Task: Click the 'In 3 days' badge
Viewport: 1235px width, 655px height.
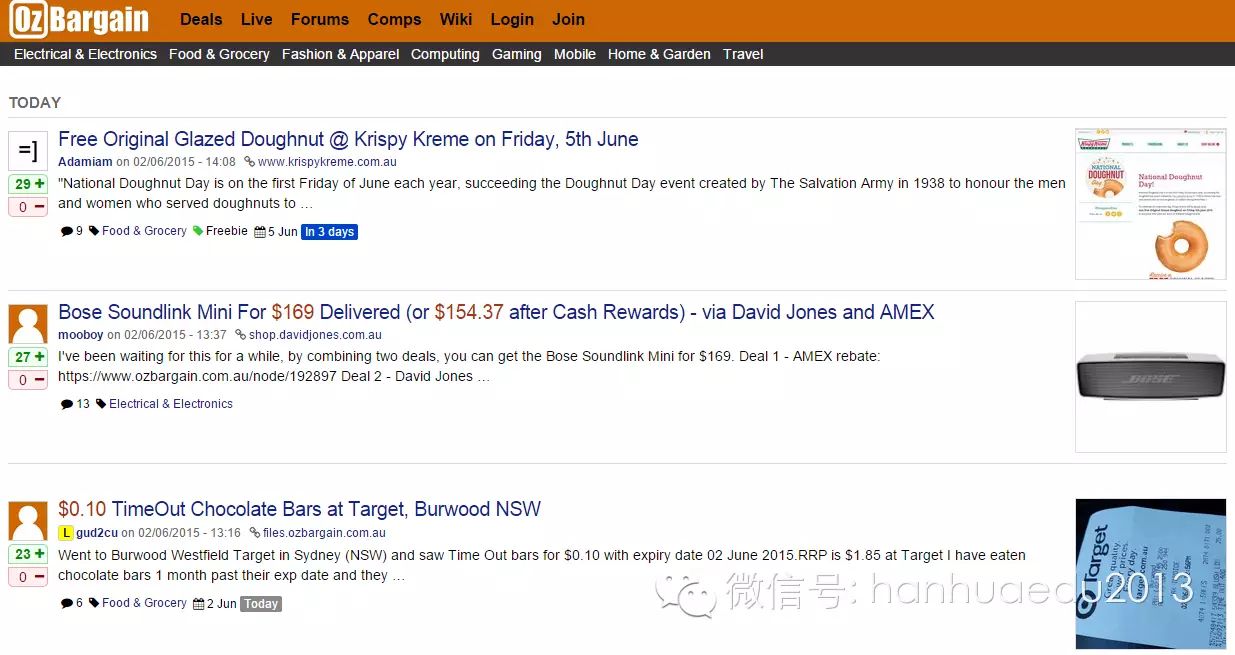Action: tap(329, 232)
